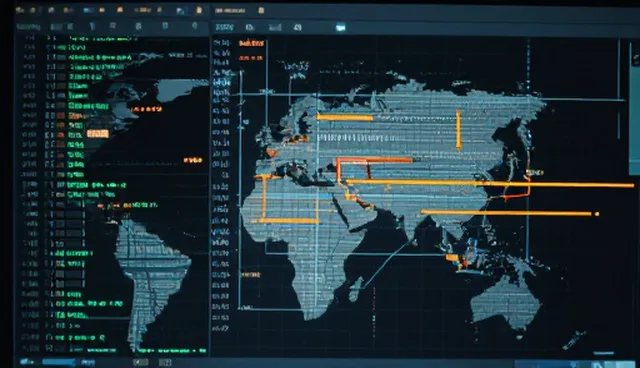Viewport: 640px width, 368px height.
Task: Open the bar chart icon in map toolbar
Action: (275, 27)
